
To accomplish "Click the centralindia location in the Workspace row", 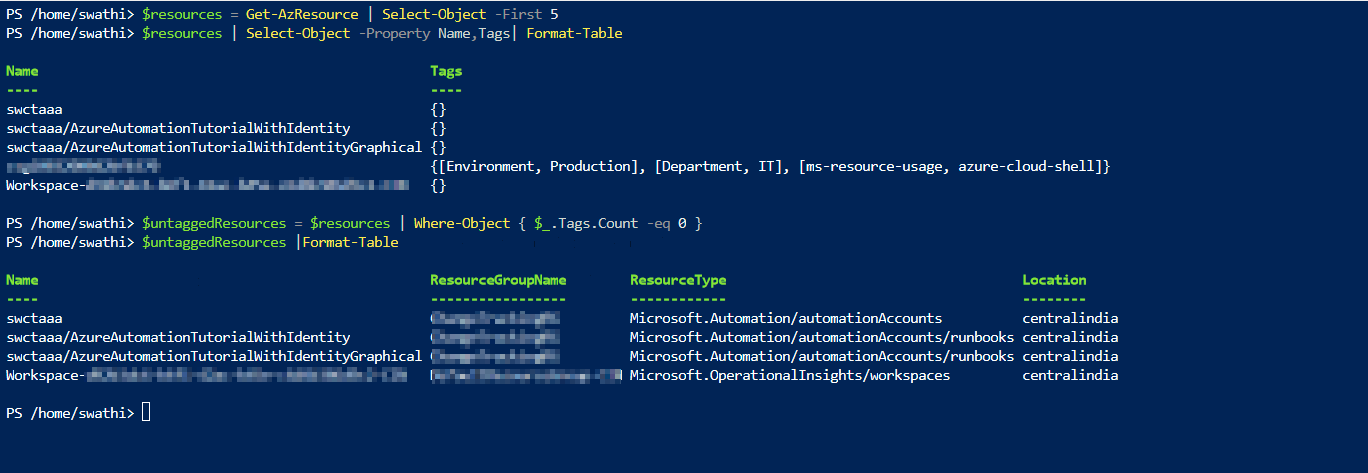I will 1070,375.
